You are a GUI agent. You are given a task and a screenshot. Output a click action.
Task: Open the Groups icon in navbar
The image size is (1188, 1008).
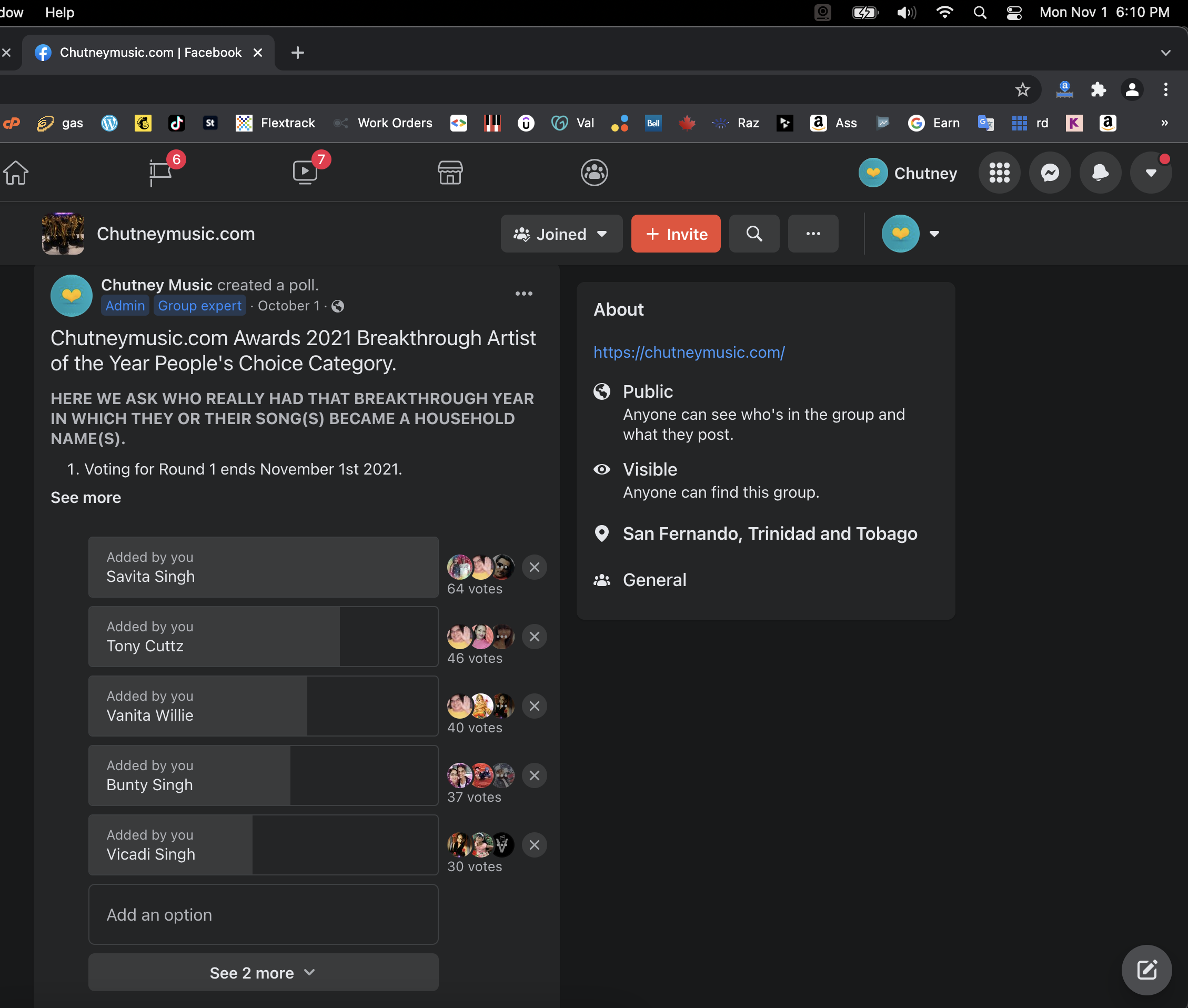click(x=593, y=173)
